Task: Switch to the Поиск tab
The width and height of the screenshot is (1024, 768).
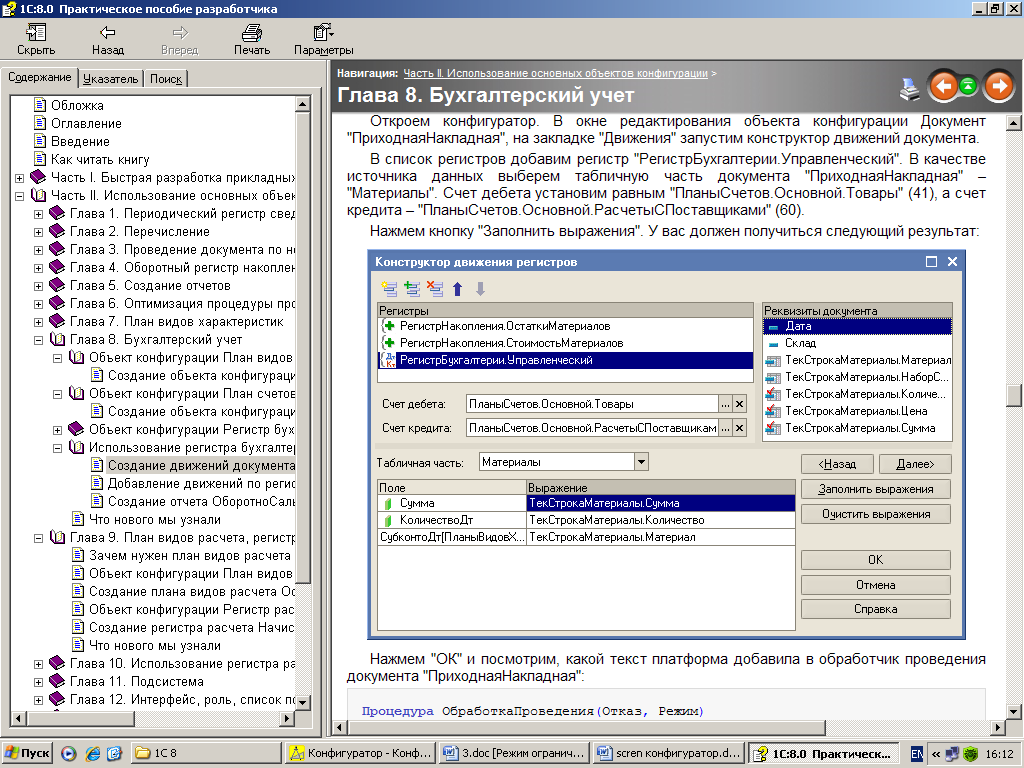Action: [x=166, y=79]
